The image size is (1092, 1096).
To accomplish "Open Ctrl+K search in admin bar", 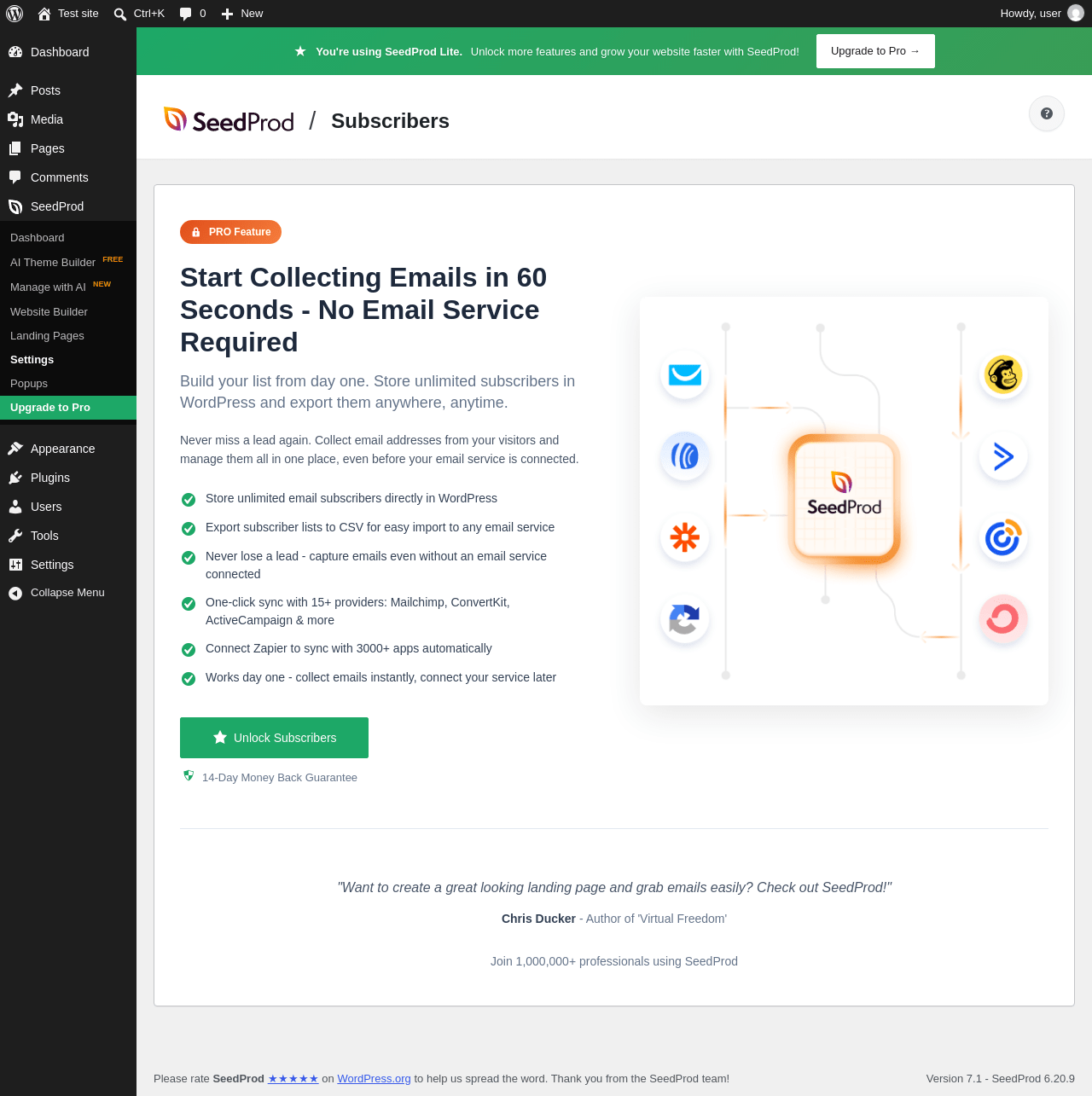I will coord(139,14).
